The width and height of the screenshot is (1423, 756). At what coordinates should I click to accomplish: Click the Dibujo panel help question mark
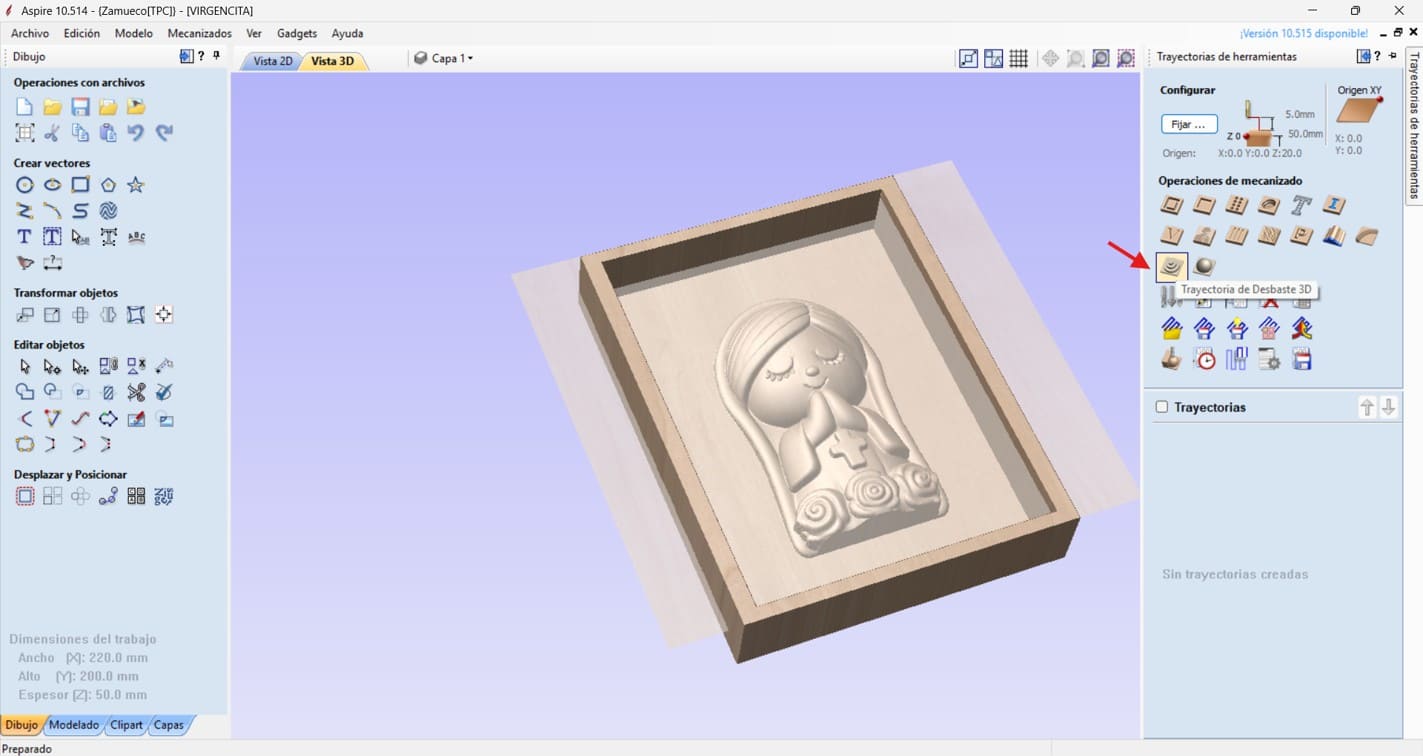pos(201,56)
